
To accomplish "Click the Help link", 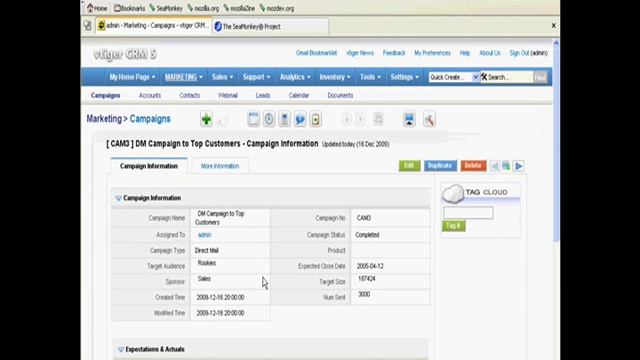I will [464, 53].
